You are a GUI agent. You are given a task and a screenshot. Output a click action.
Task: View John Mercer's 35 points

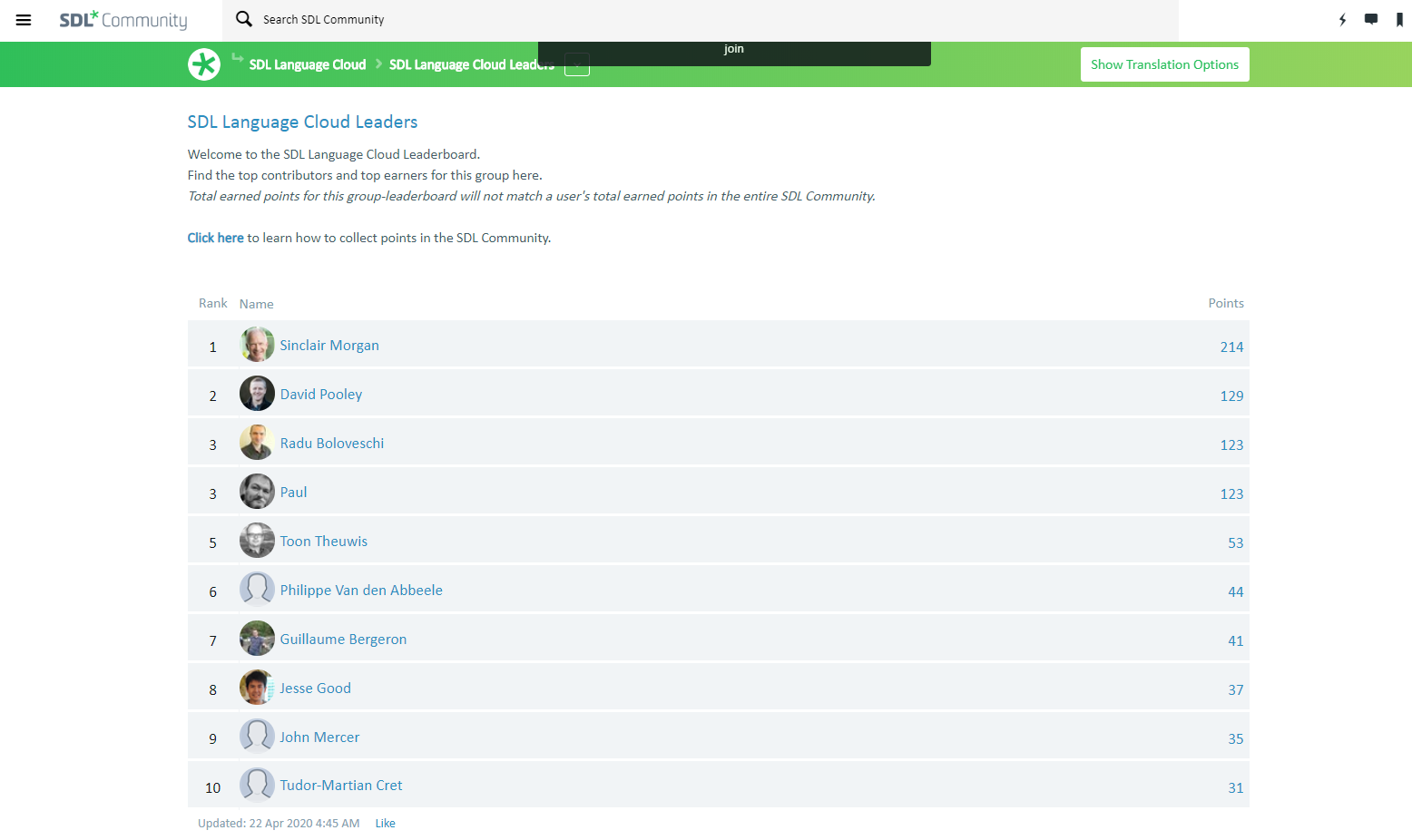point(1236,738)
